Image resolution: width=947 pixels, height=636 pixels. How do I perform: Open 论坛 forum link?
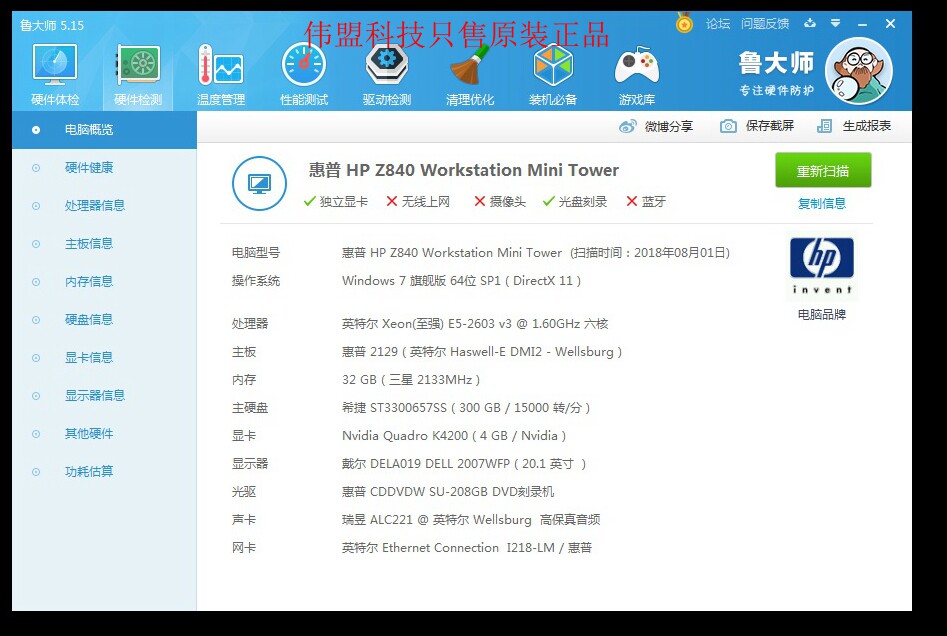(x=717, y=24)
